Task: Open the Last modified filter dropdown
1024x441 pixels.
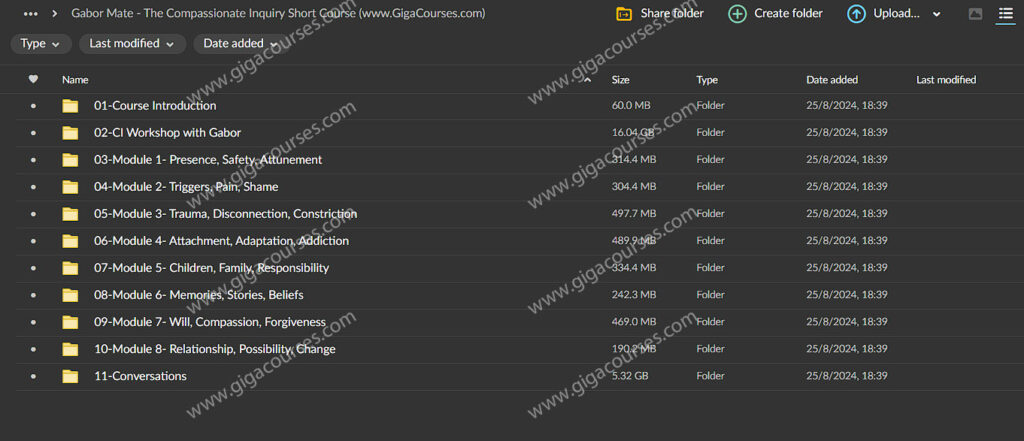Action: tap(131, 44)
